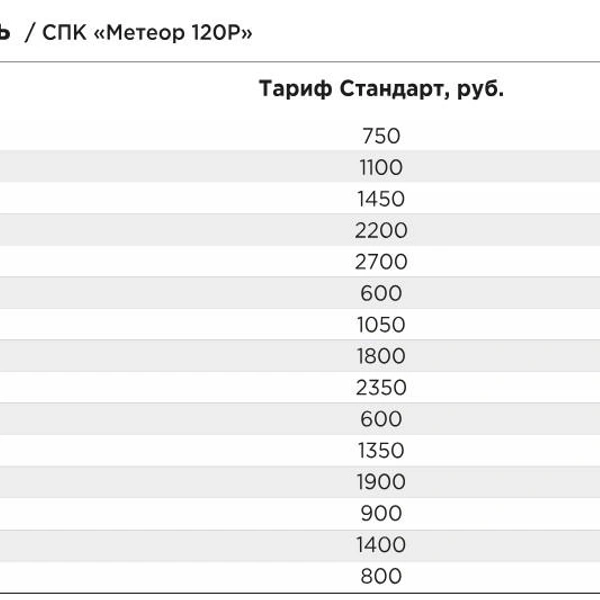Click the 900 price cell
The image size is (600, 600).
click(381, 513)
